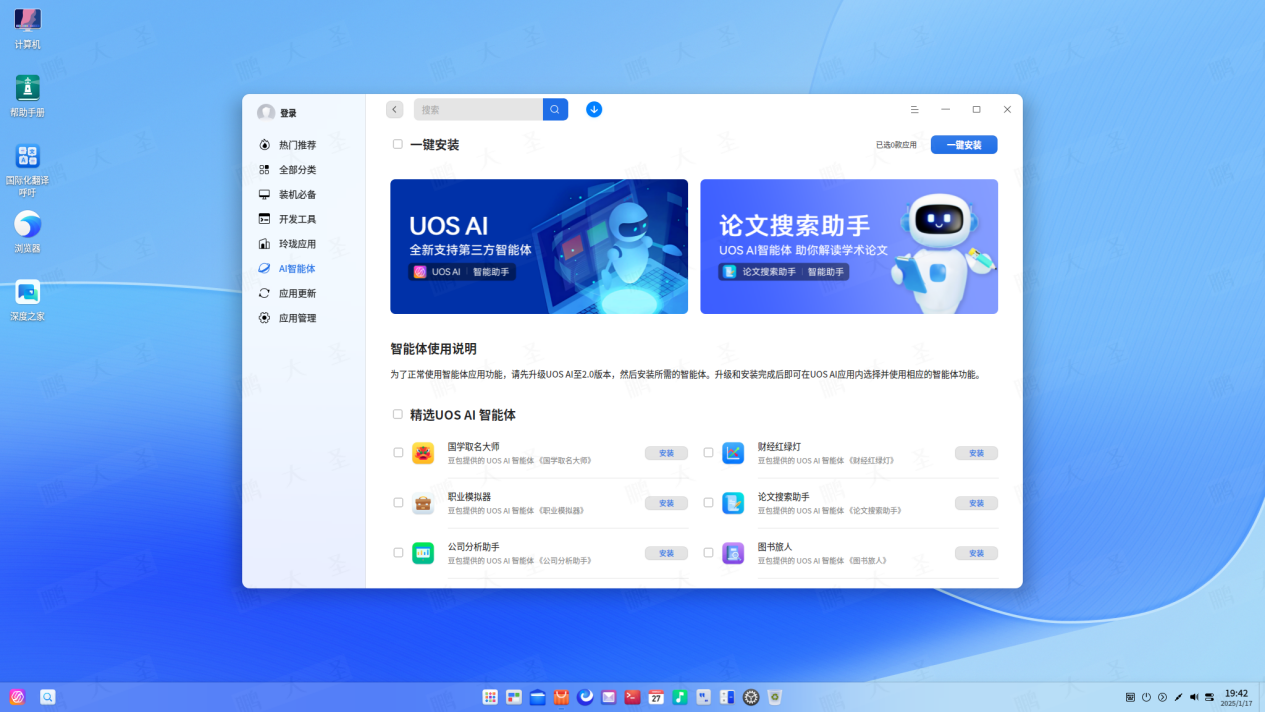Install 国学取名大师
The image size is (1265, 712).
[666, 453]
